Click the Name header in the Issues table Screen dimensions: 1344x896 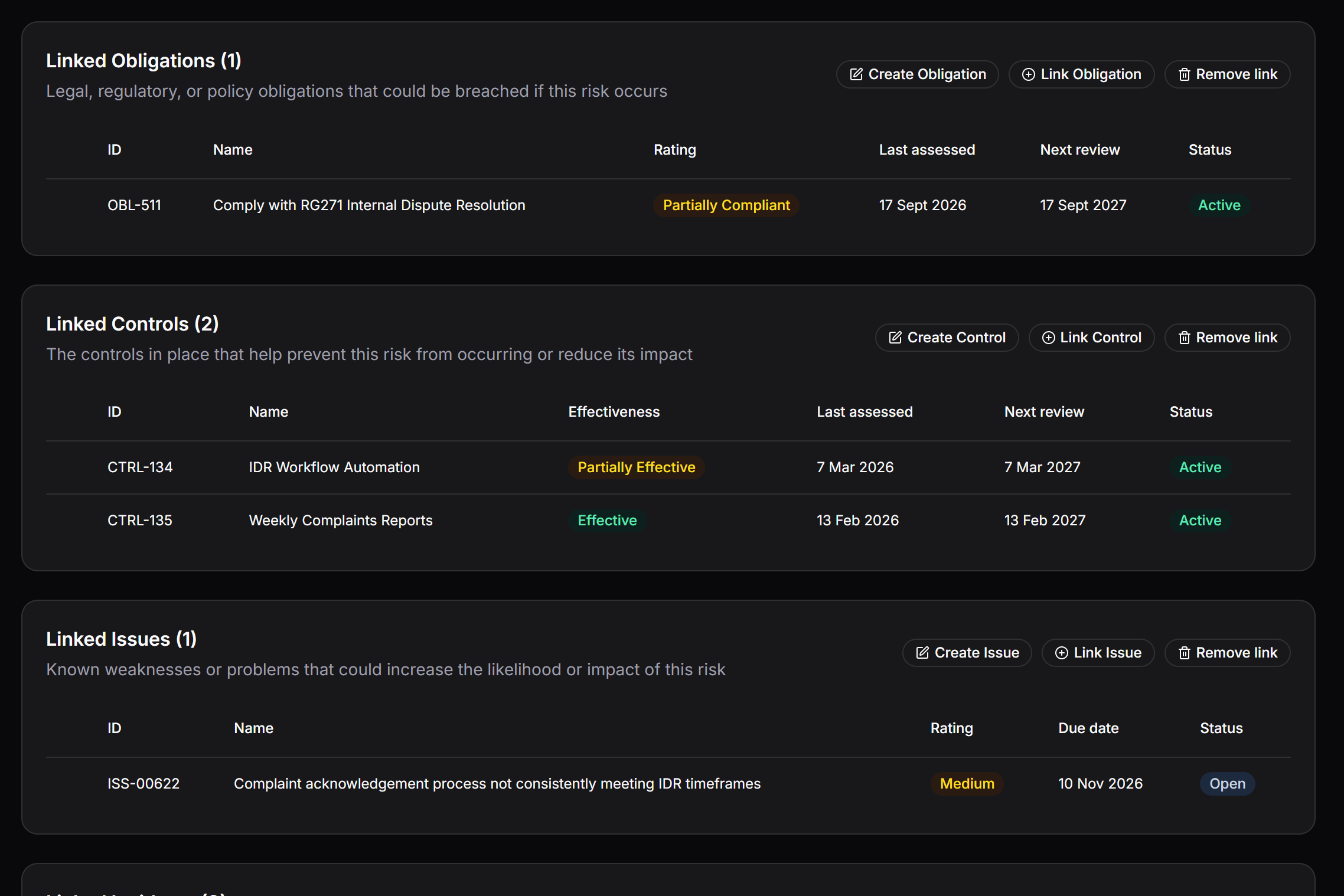pos(253,728)
